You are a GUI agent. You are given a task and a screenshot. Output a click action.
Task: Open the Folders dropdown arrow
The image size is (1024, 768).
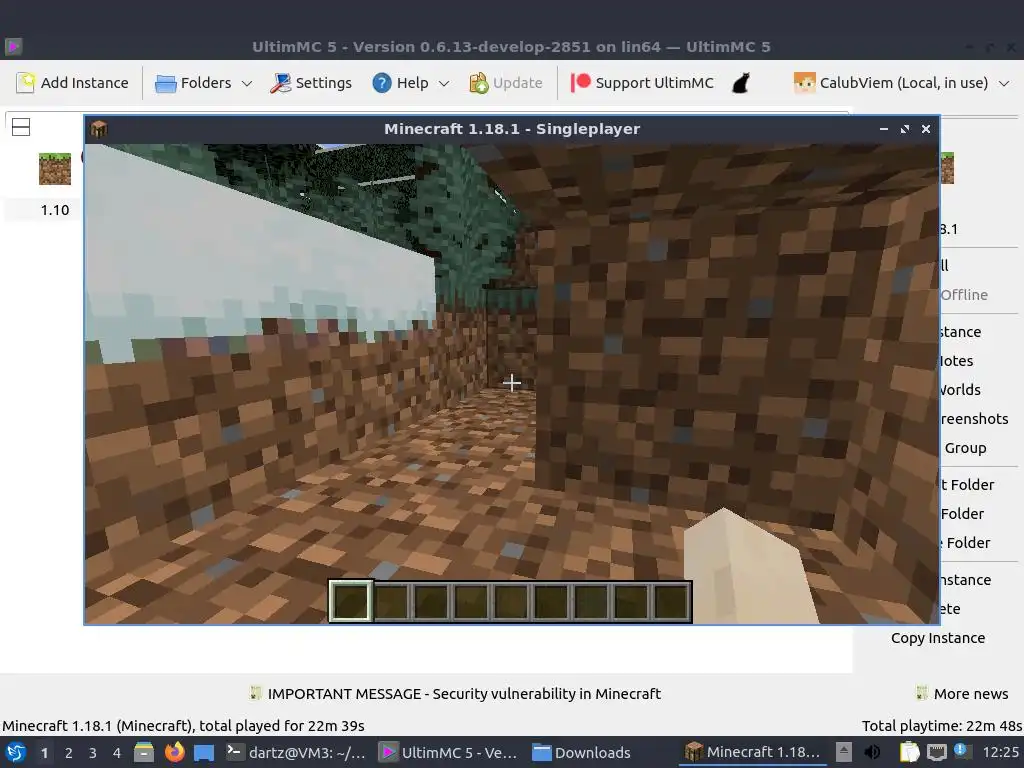[x=247, y=84]
